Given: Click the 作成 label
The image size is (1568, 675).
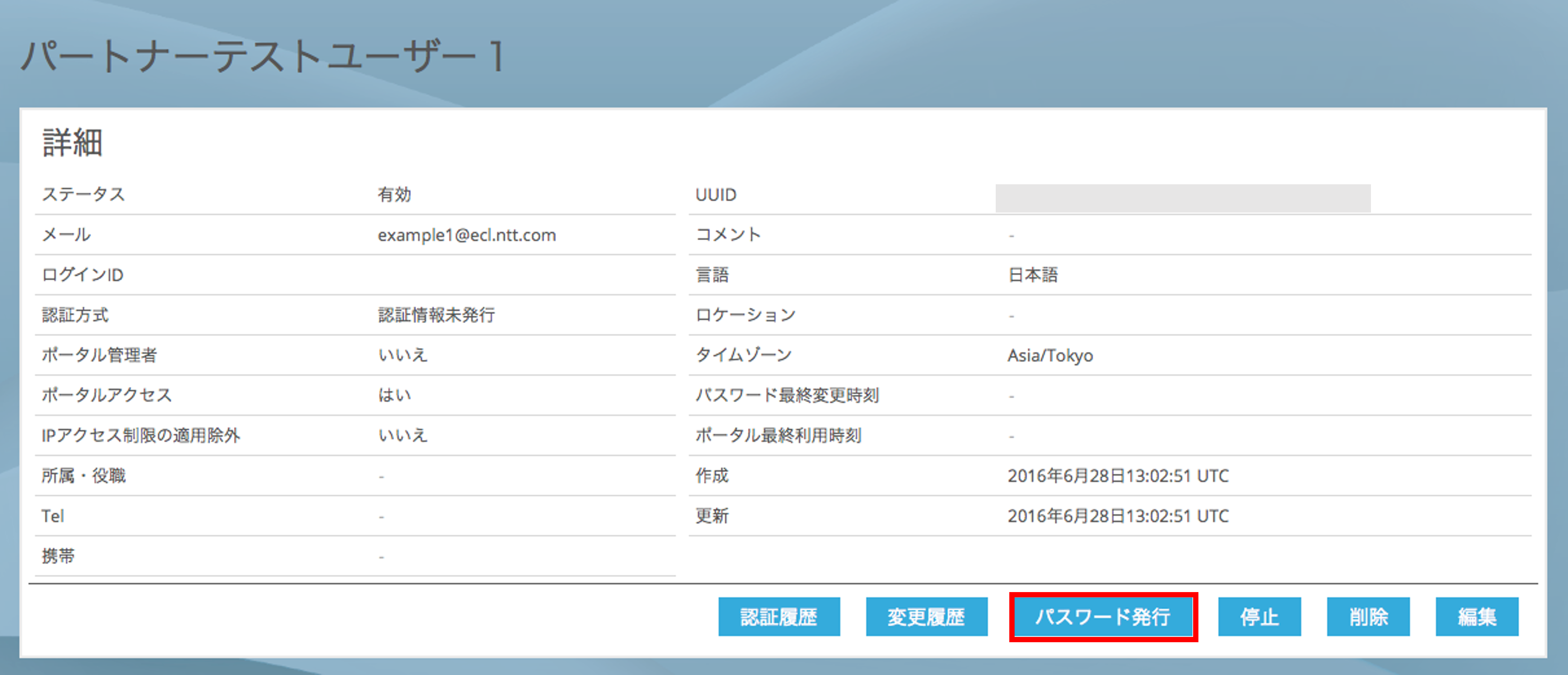Looking at the screenshot, I should click(x=712, y=475).
